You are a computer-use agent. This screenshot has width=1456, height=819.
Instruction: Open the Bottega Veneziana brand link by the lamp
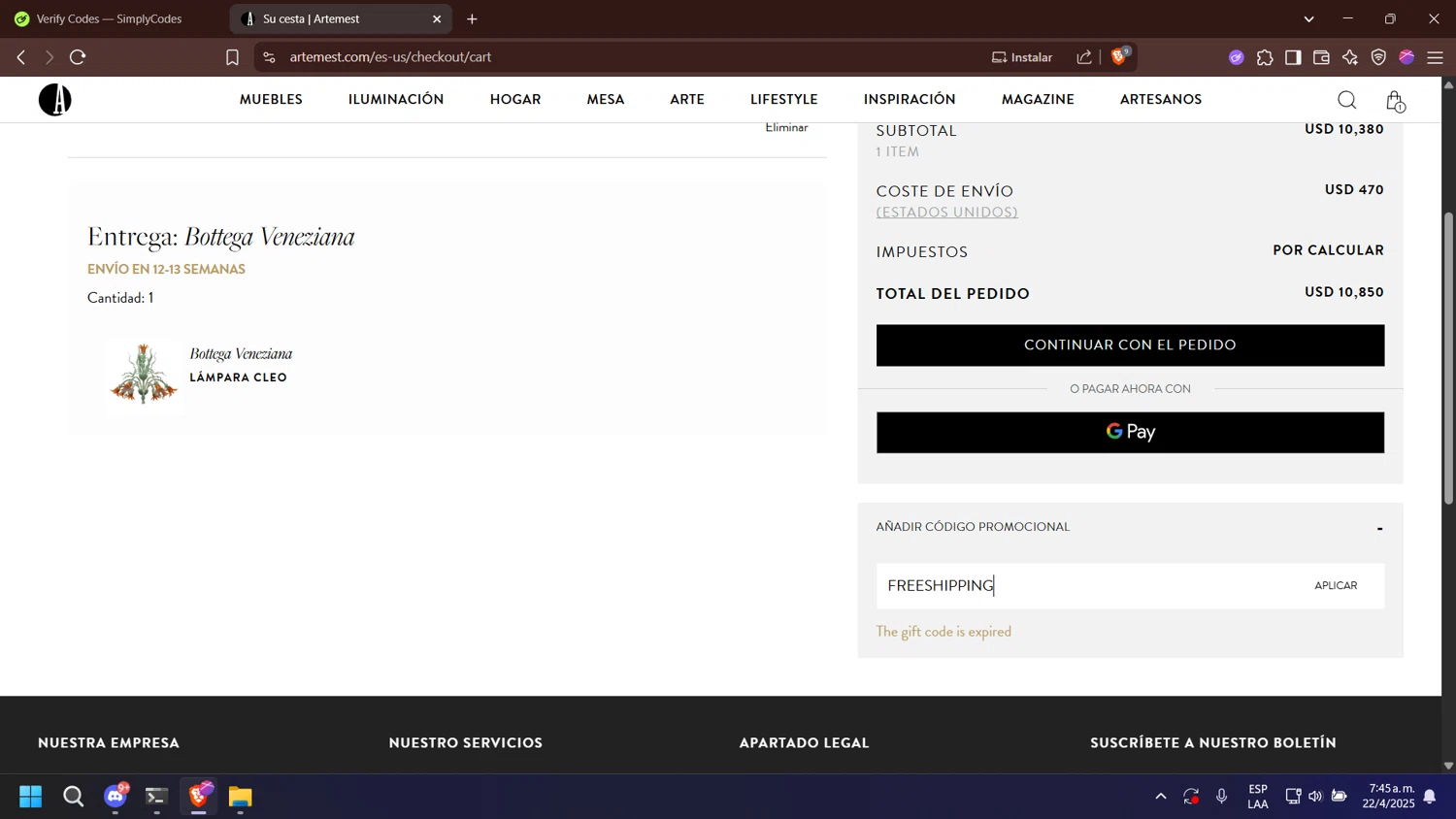pyautogui.click(x=241, y=354)
